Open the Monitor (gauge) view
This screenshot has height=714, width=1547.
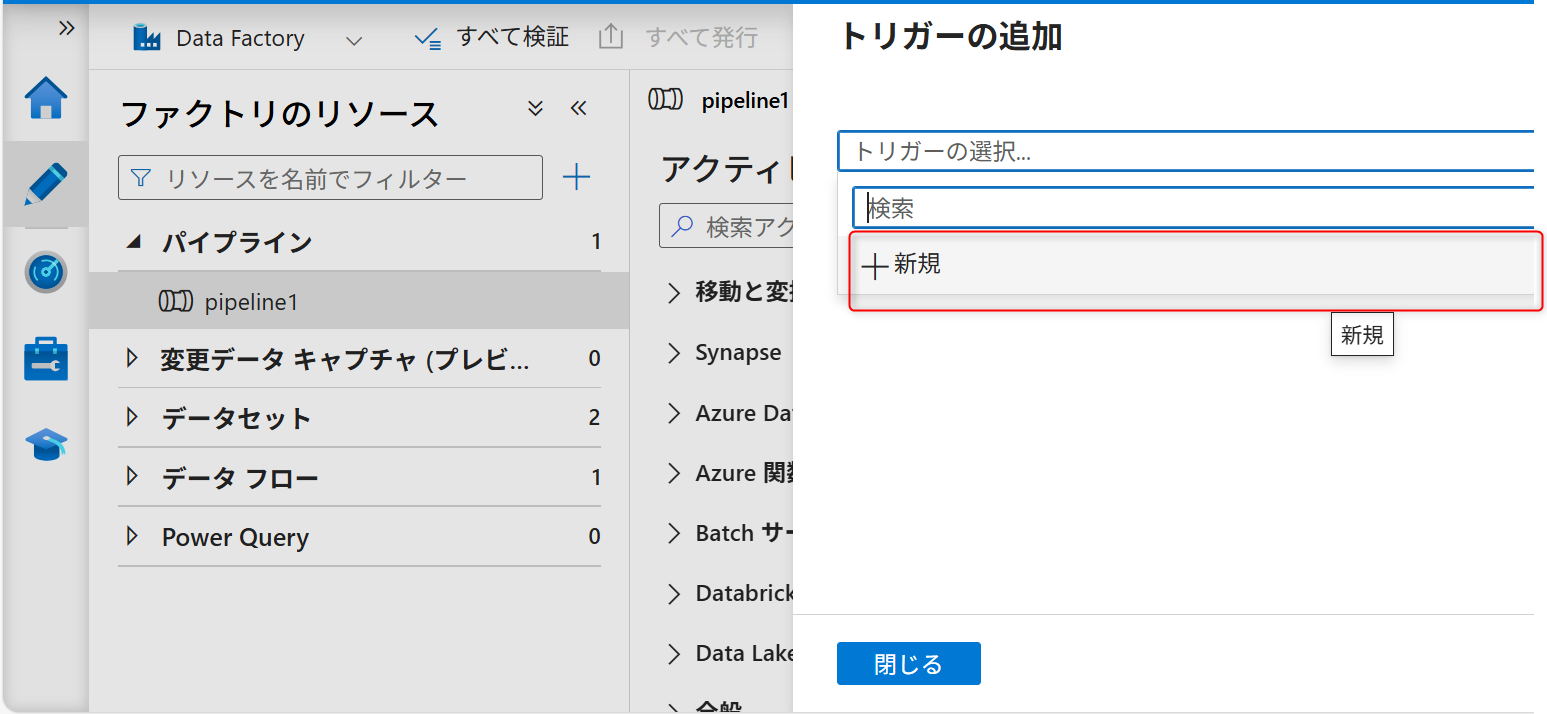[44, 271]
